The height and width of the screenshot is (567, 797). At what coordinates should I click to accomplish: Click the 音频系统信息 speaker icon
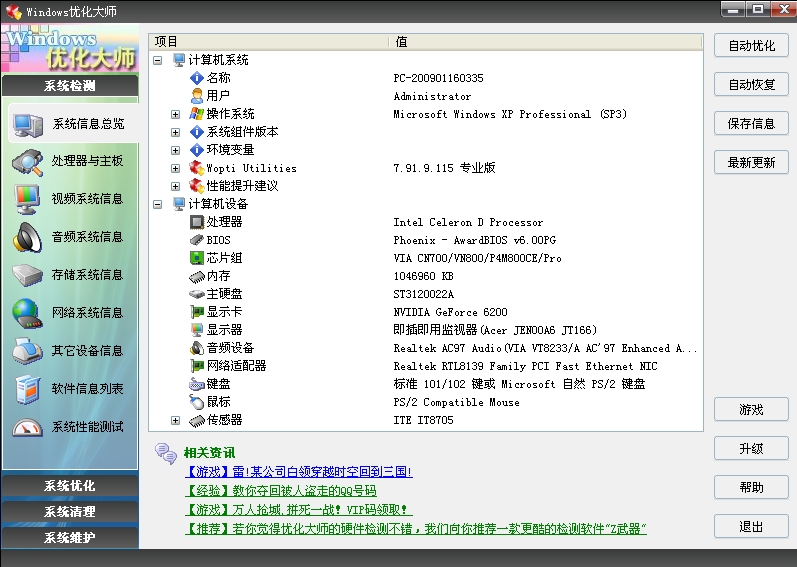coord(27,237)
